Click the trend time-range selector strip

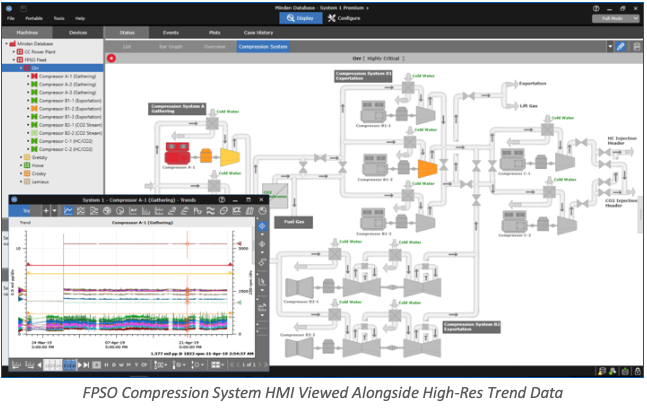pyautogui.click(x=60, y=365)
